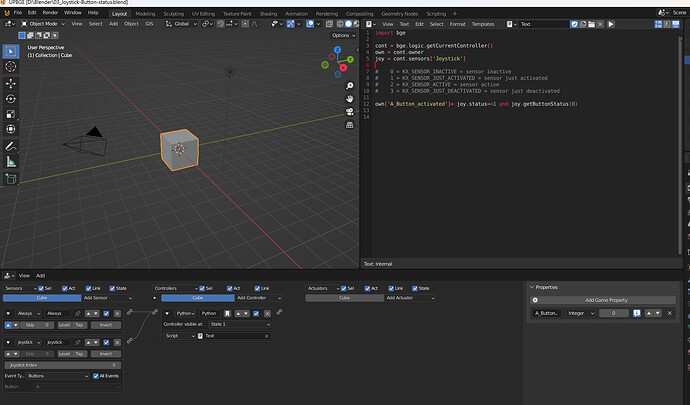Viewport: 690px width, 405px height.
Task: Open Event Type Buttons dropdown
Action: 58,376
